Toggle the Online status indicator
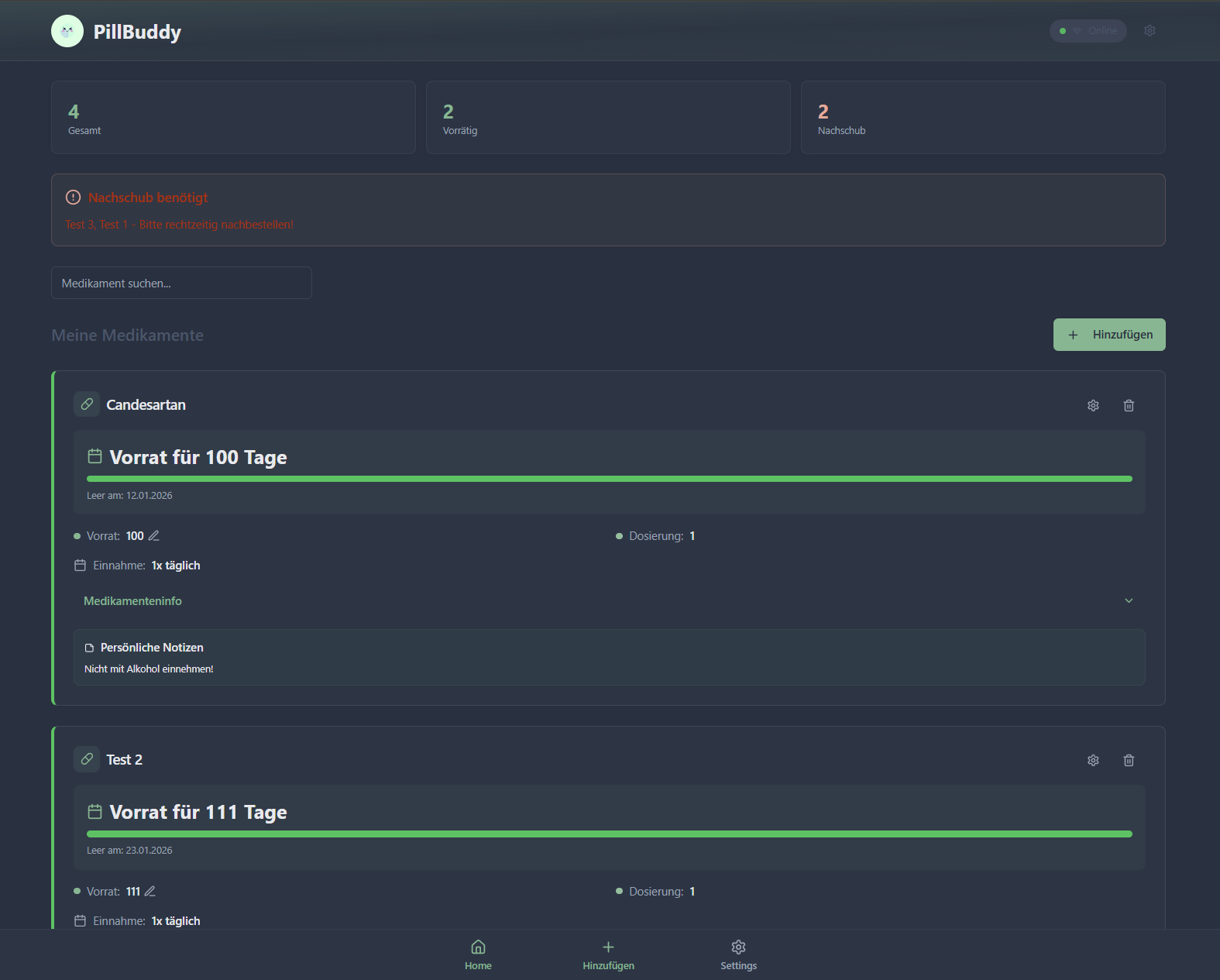 (1088, 31)
